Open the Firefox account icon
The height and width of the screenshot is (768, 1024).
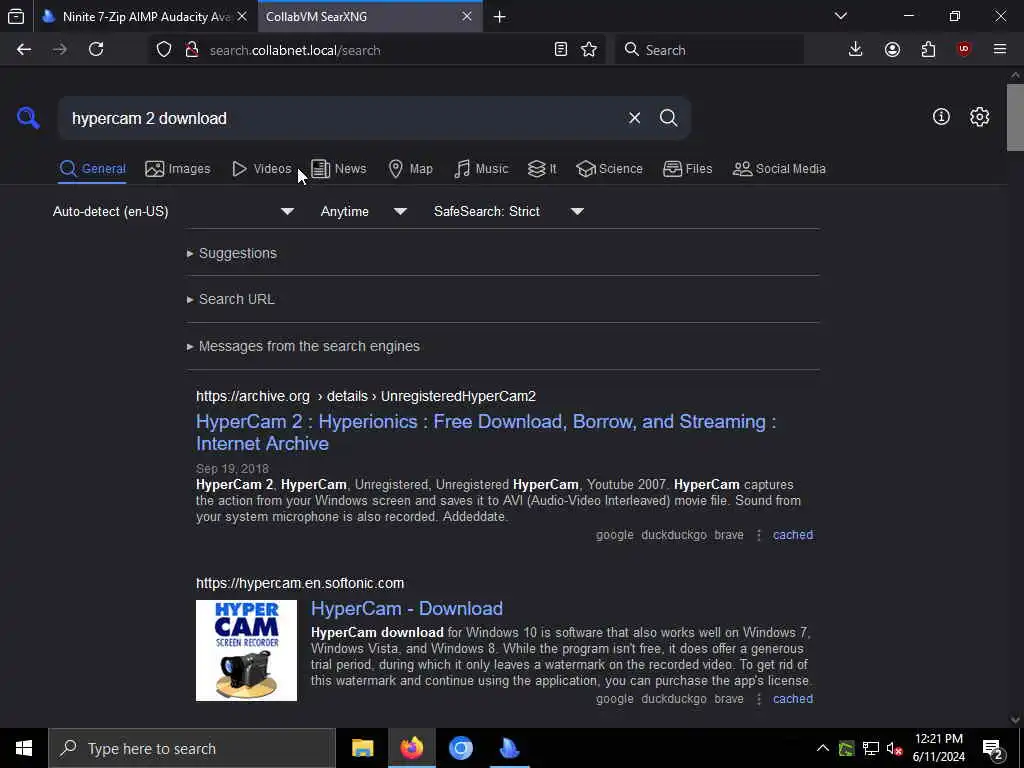click(x=892, y=50)
